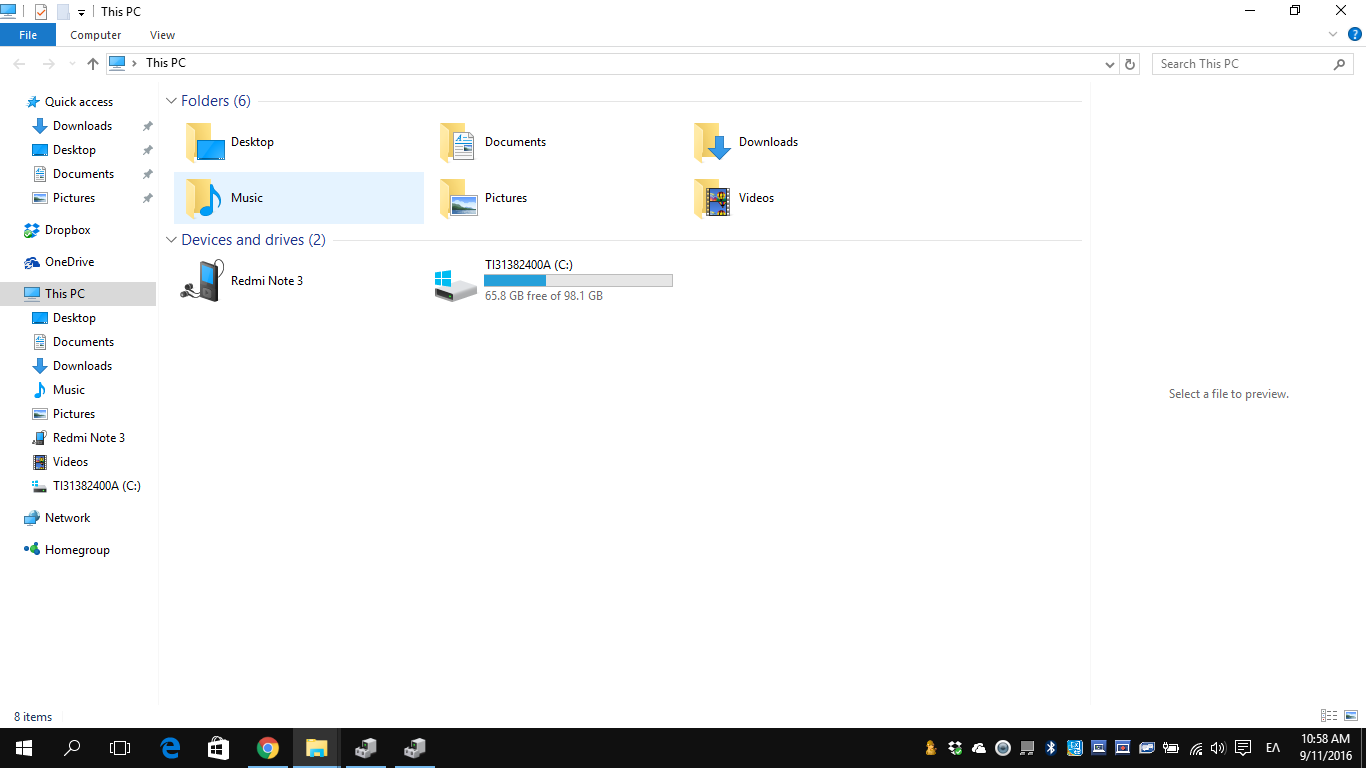Screen dimensions: 1366x768
Task: Click the C: drive storage usage bar
Action: (578, 281)
